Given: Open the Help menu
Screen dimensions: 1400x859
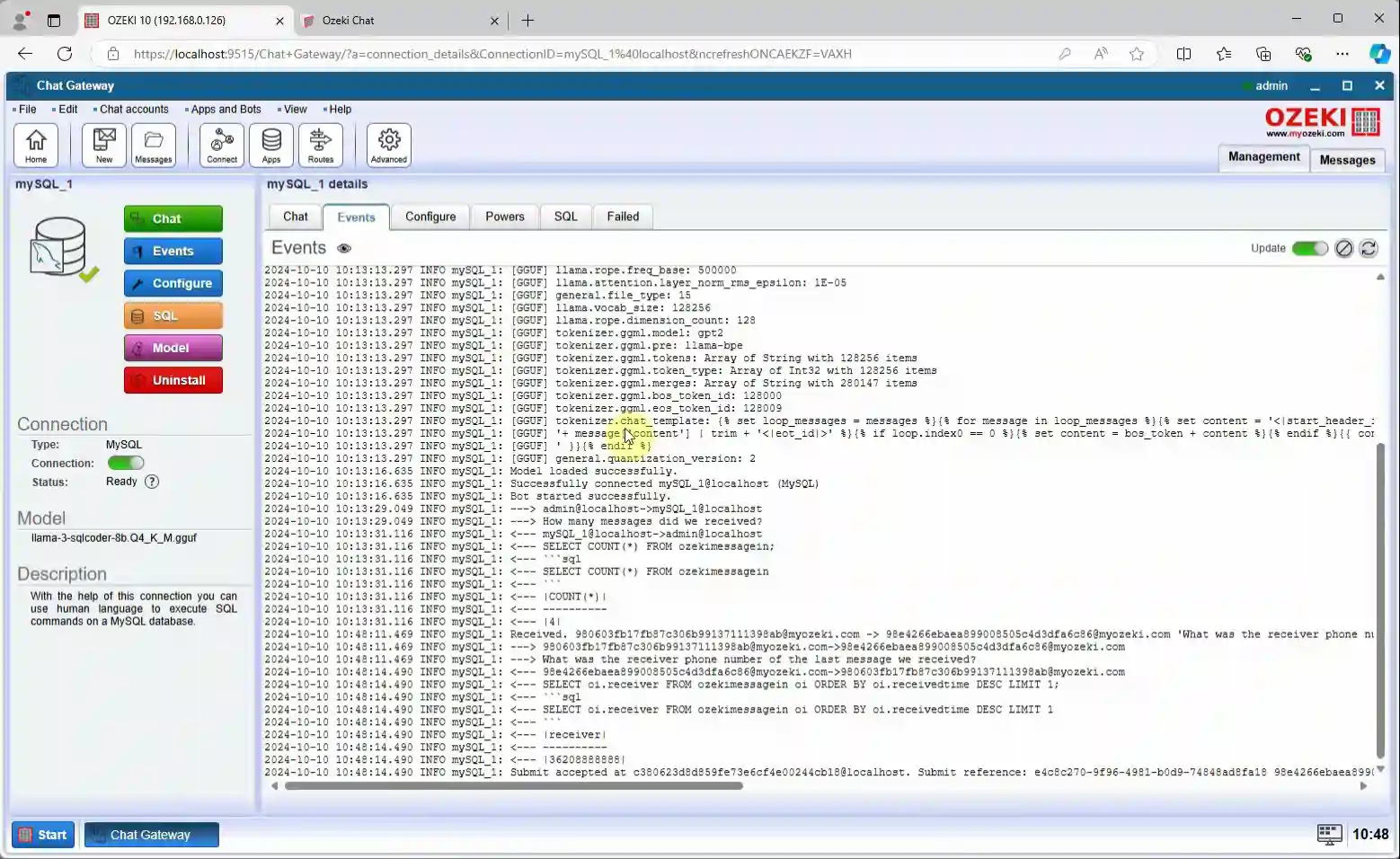Looking at the screenshot, I should click(x=339, y=110).
